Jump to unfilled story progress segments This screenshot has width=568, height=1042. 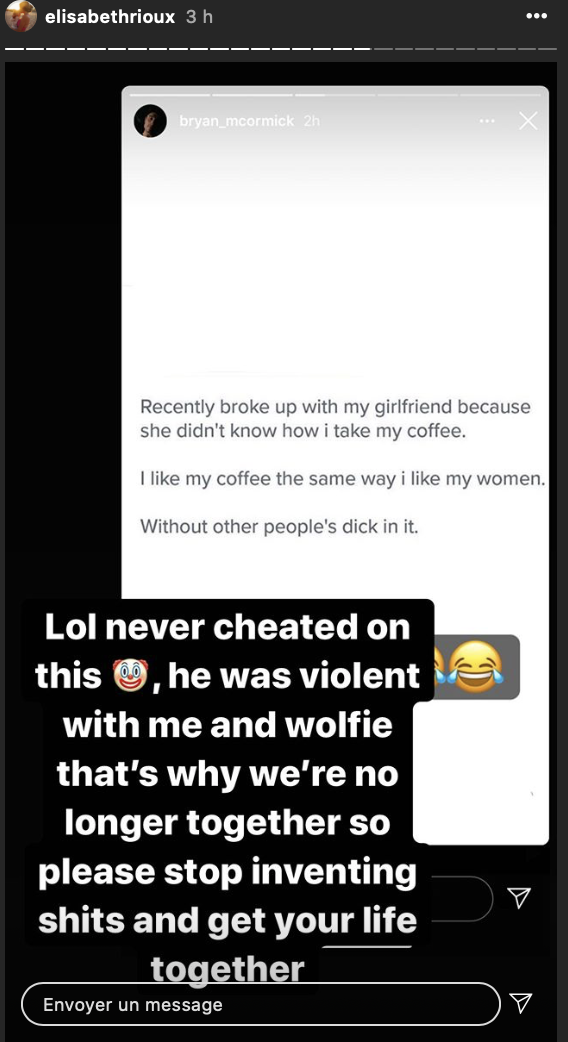coord(464,49)
